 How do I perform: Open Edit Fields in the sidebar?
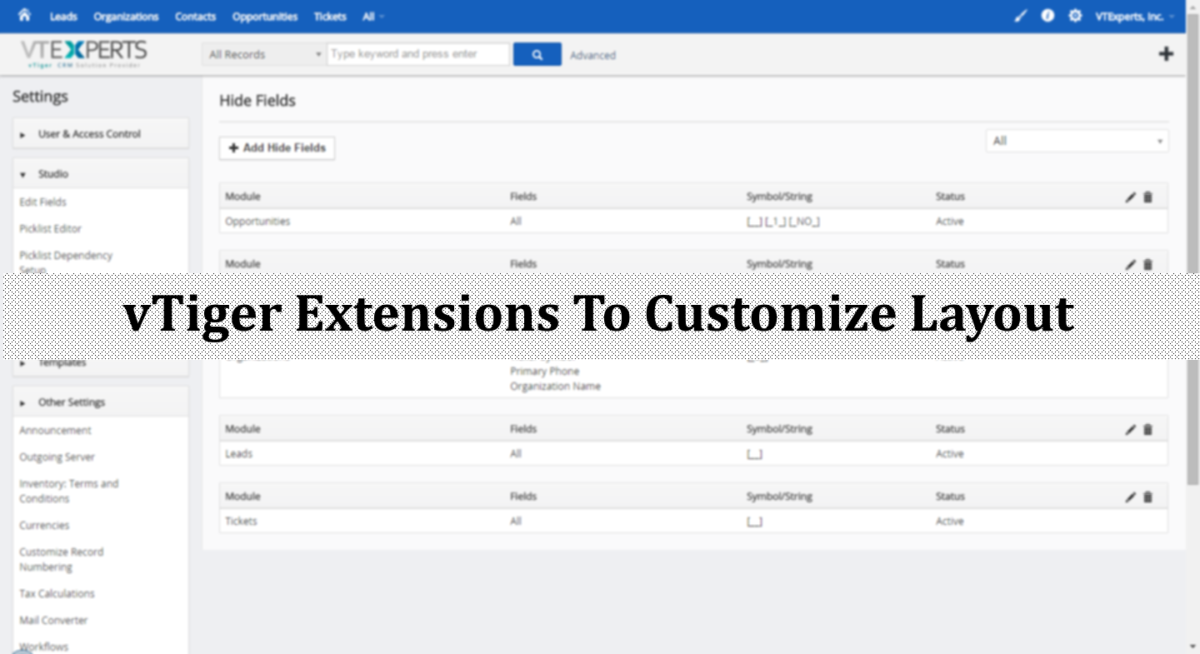click(43, 202)
